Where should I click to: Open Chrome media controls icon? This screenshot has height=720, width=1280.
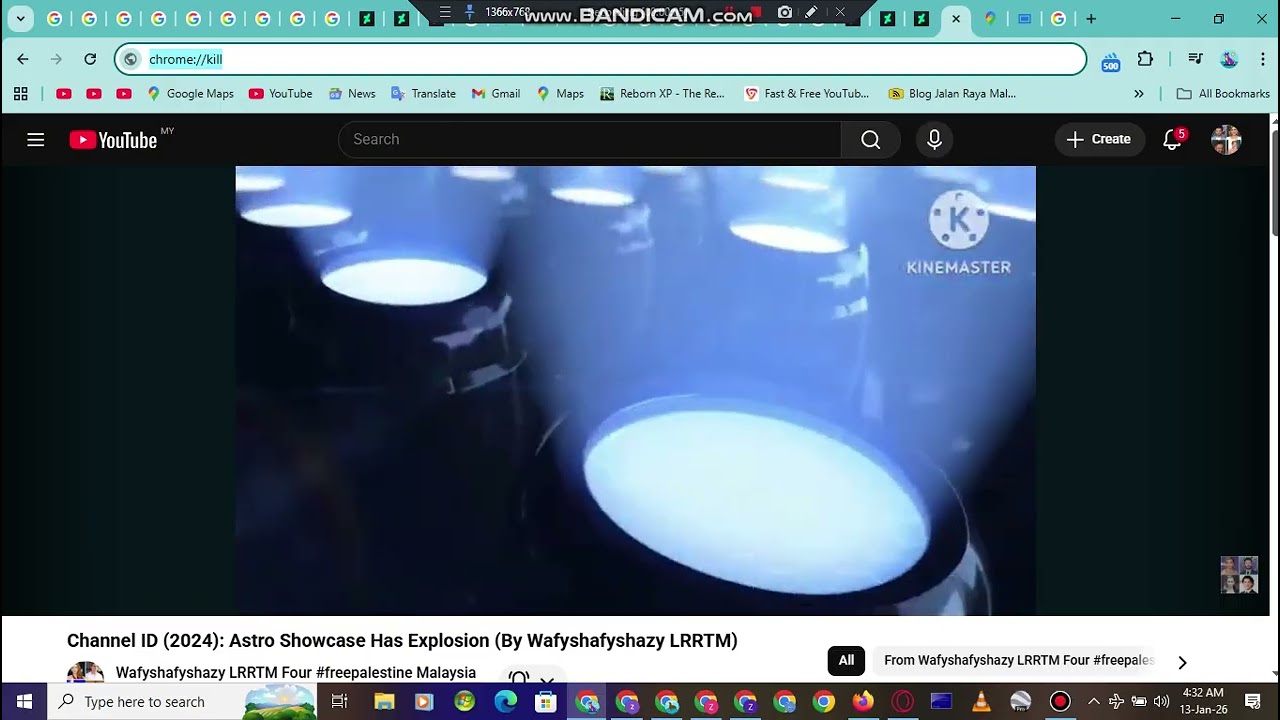click(x=1195, y=59)
